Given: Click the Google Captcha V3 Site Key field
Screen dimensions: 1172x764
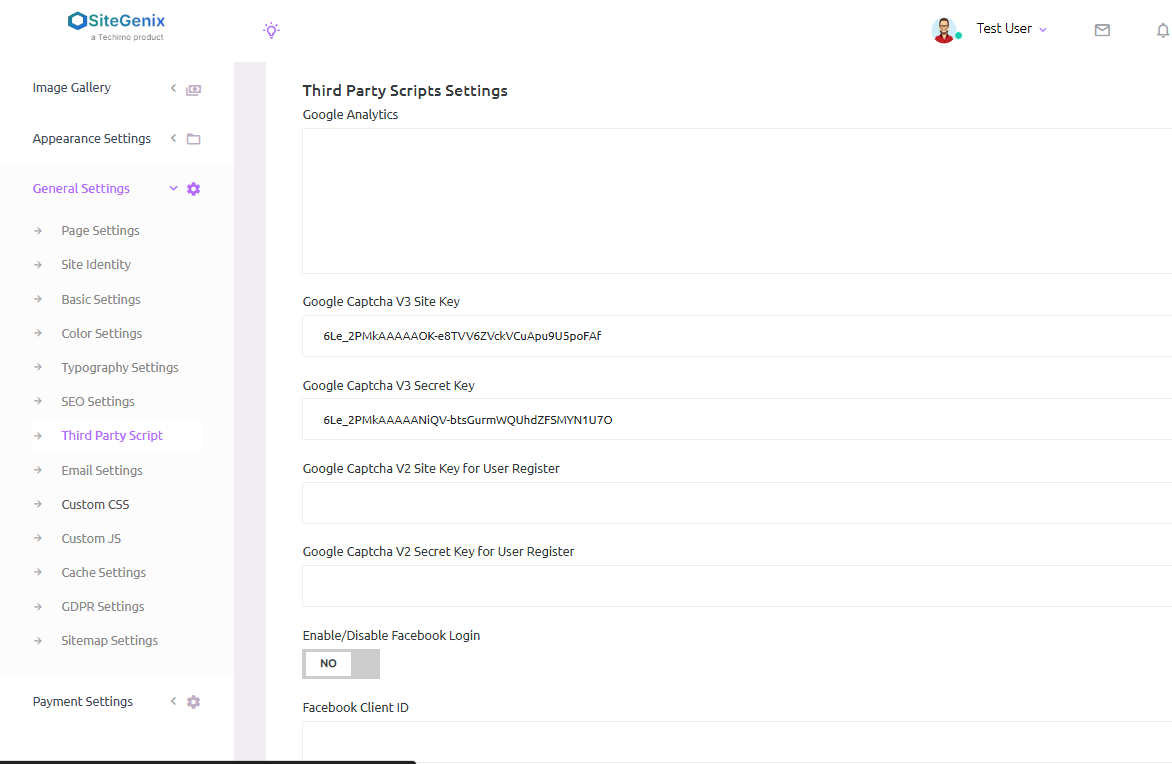Looking at the screenshot, I should (x=736, y=336).
